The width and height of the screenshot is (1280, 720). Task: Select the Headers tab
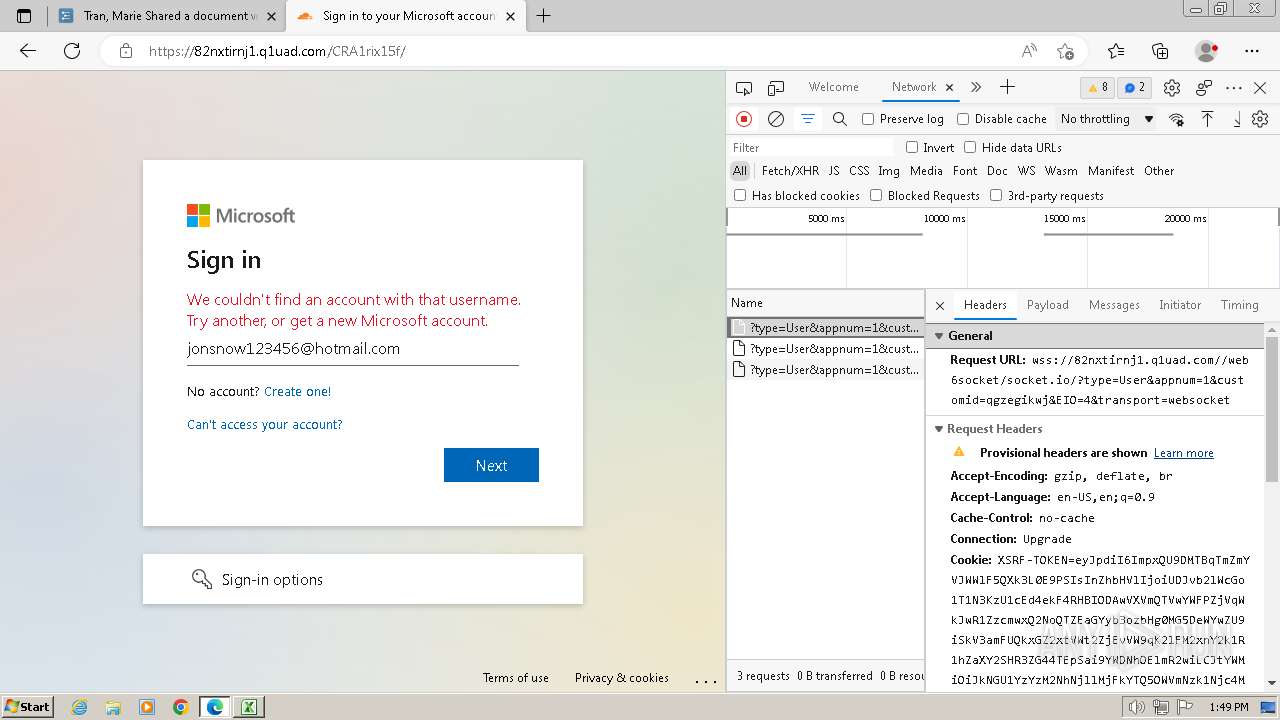[985, 305]
